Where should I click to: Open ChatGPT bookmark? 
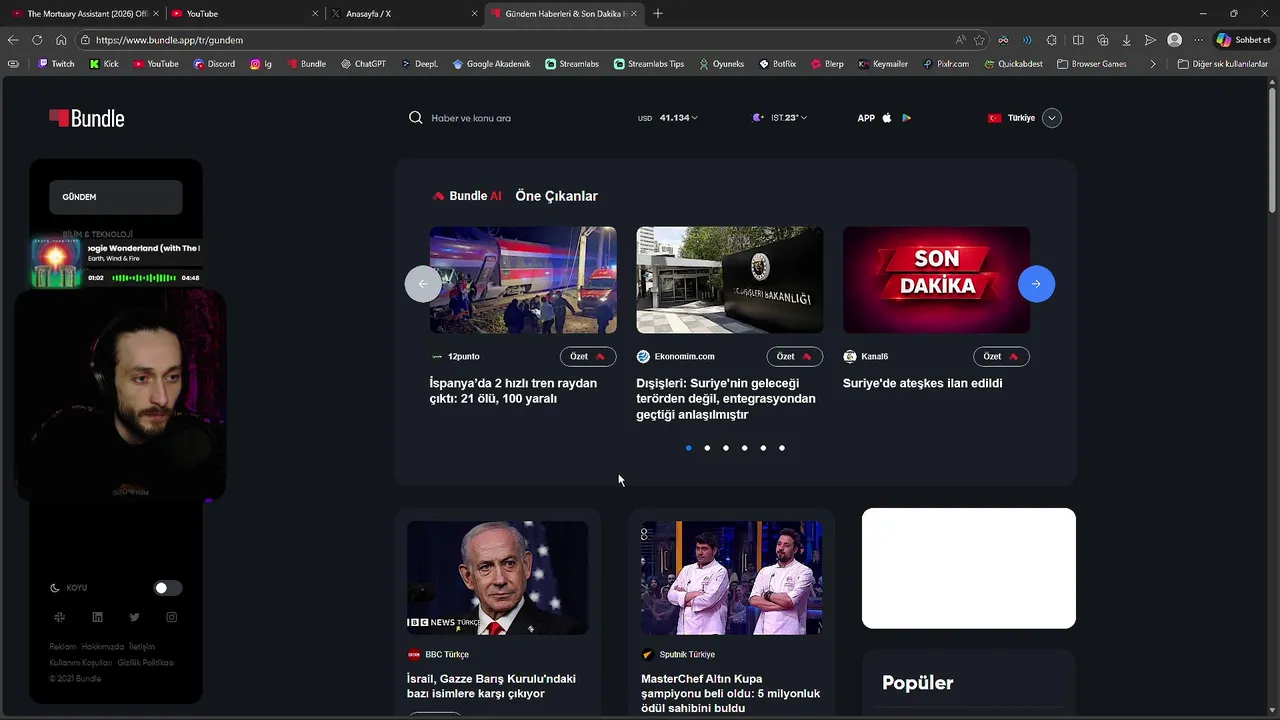[x=363, y=64]
